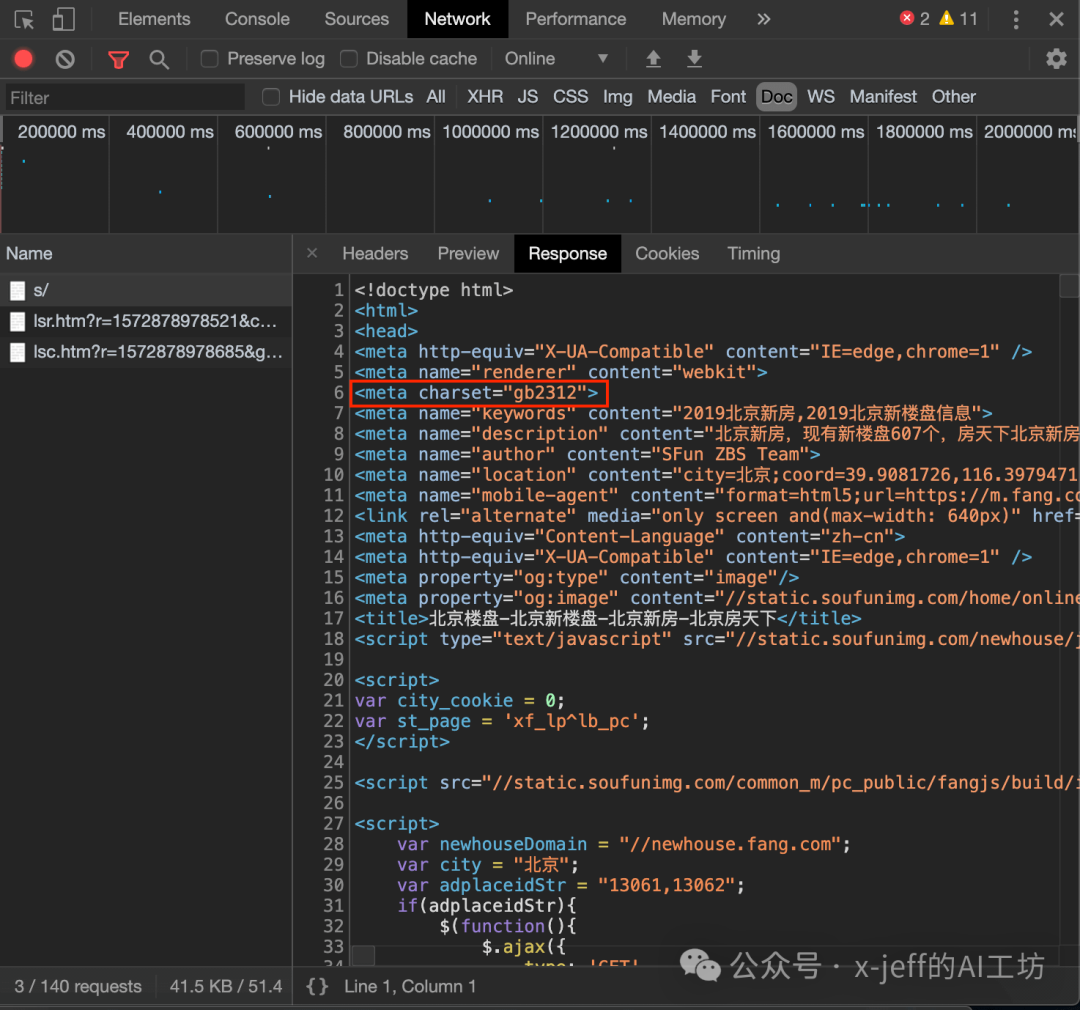Toggle the device toolbar icon
Viewport: 1080px width, 1010px height.
click(x=63, y=19)
